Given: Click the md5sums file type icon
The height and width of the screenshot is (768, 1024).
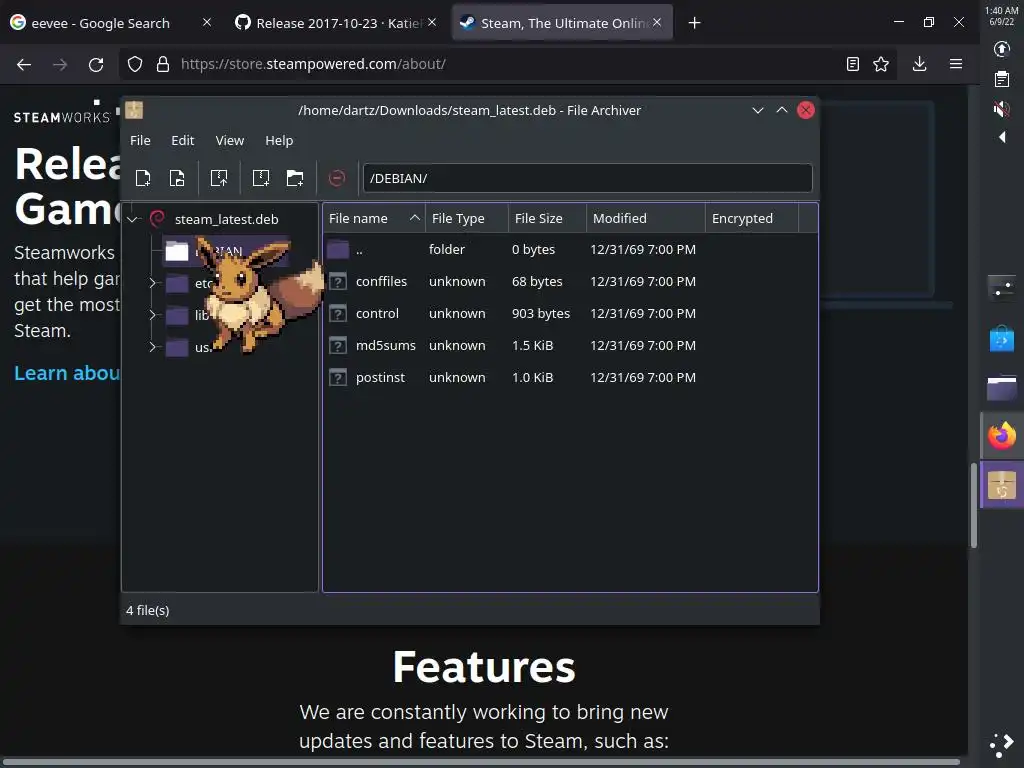Looking at the screenshot, I should click(x=338, y=345).
